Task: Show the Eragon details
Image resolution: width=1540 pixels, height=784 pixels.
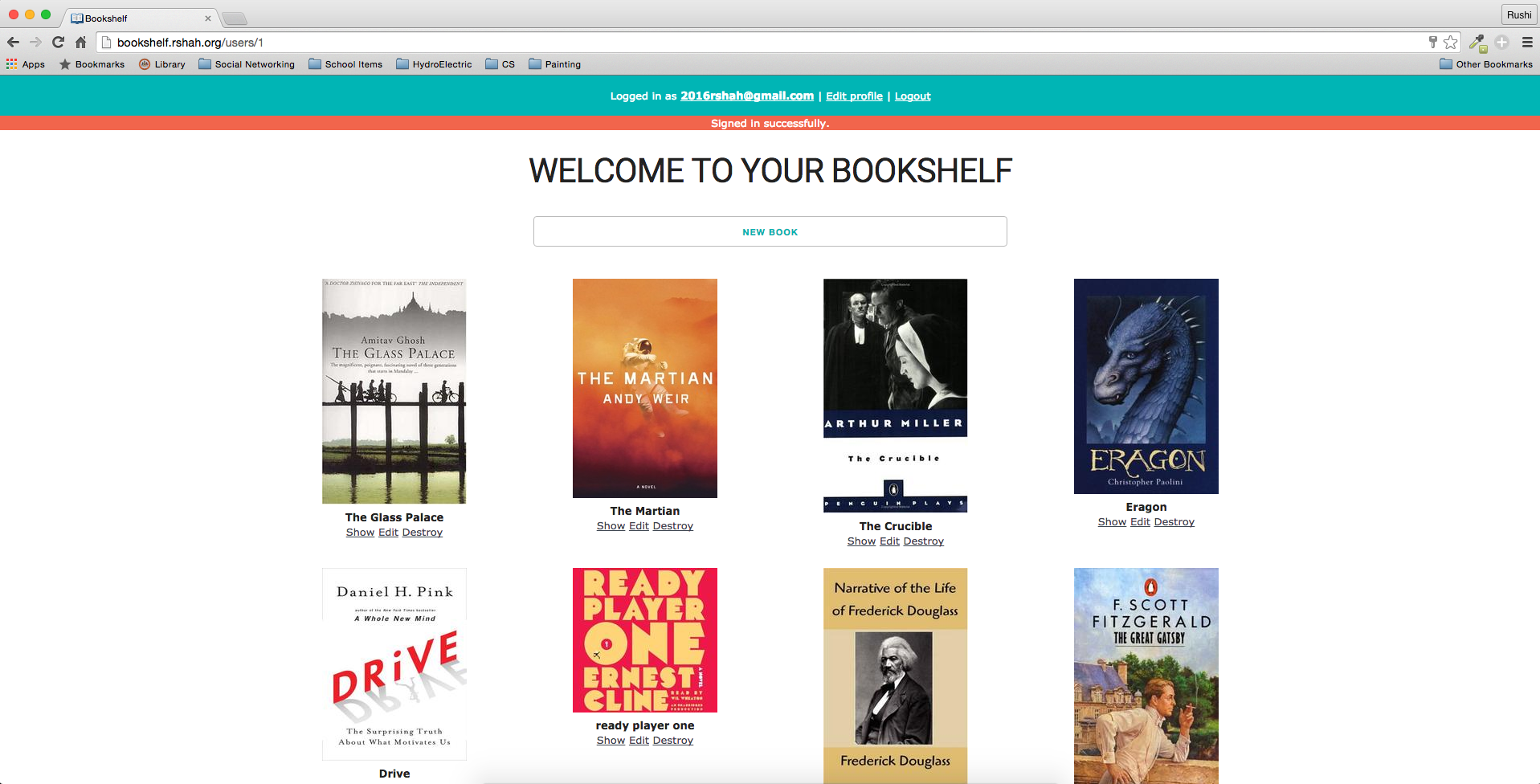Action: 1112,522
